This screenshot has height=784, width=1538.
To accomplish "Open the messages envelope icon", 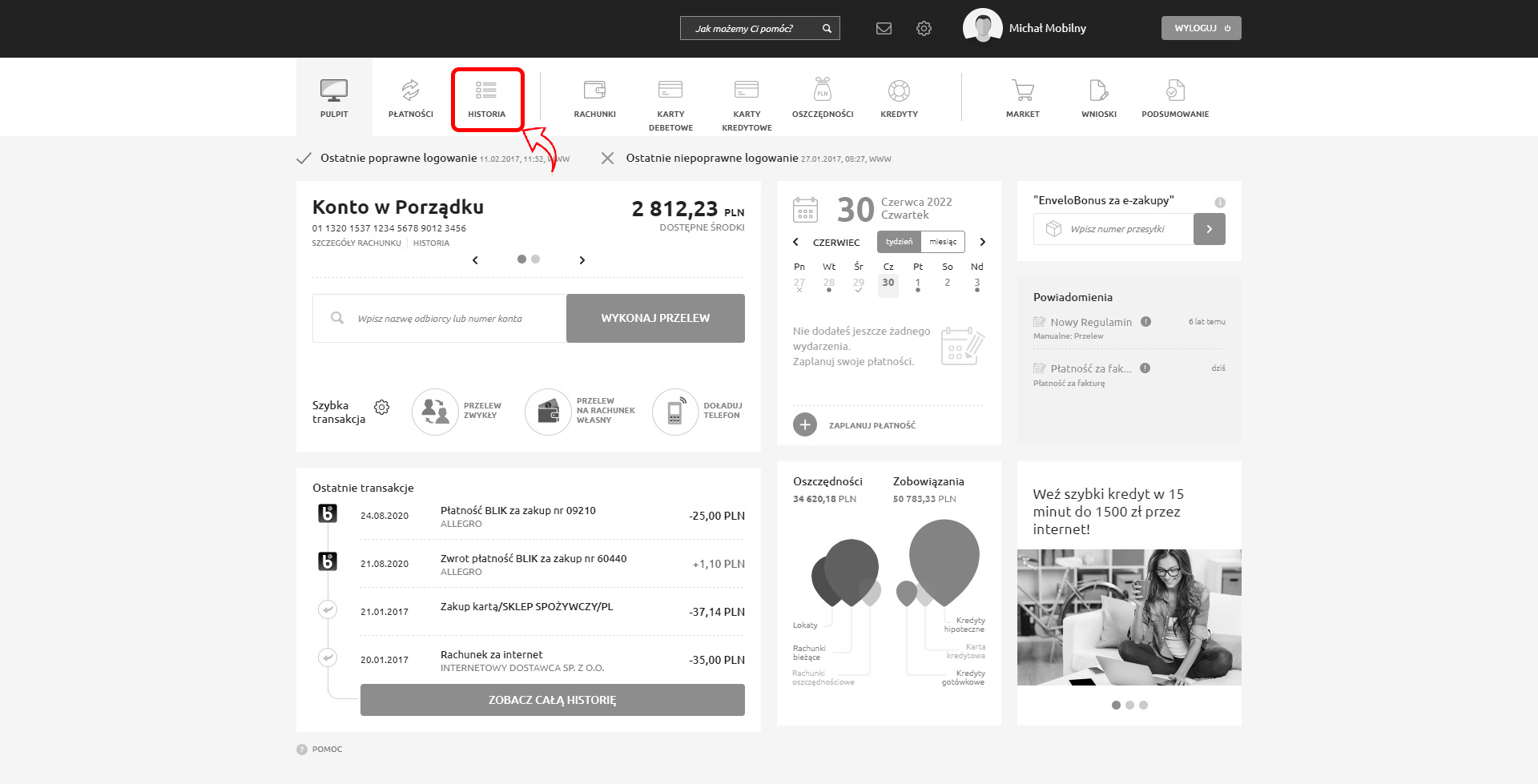I will point(884,29).
